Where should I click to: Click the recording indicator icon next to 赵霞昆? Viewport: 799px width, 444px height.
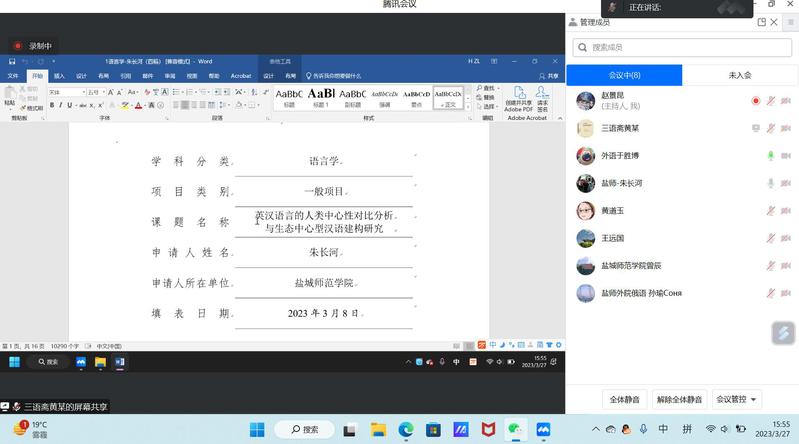tap(756, 101)
